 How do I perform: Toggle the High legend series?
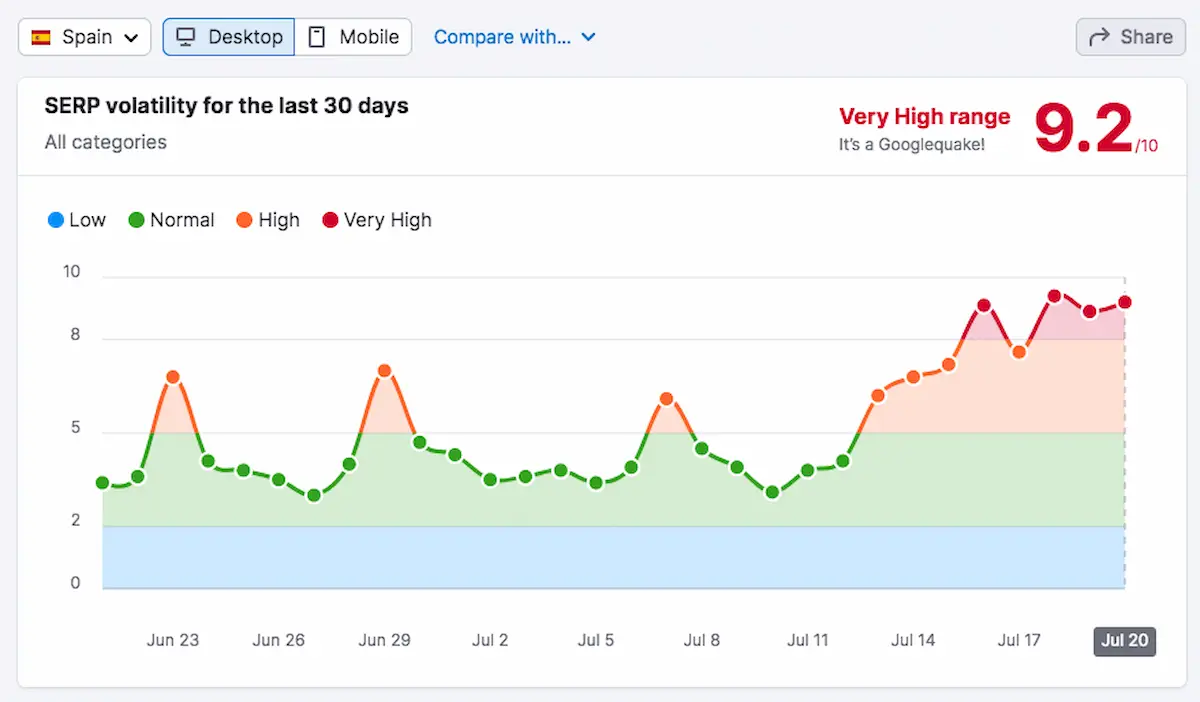point(268,220)
